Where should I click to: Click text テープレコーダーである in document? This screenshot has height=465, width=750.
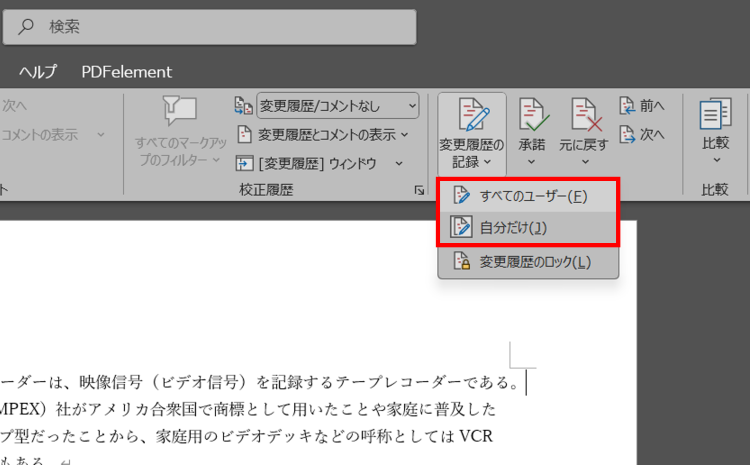click(x=421, y=382)
